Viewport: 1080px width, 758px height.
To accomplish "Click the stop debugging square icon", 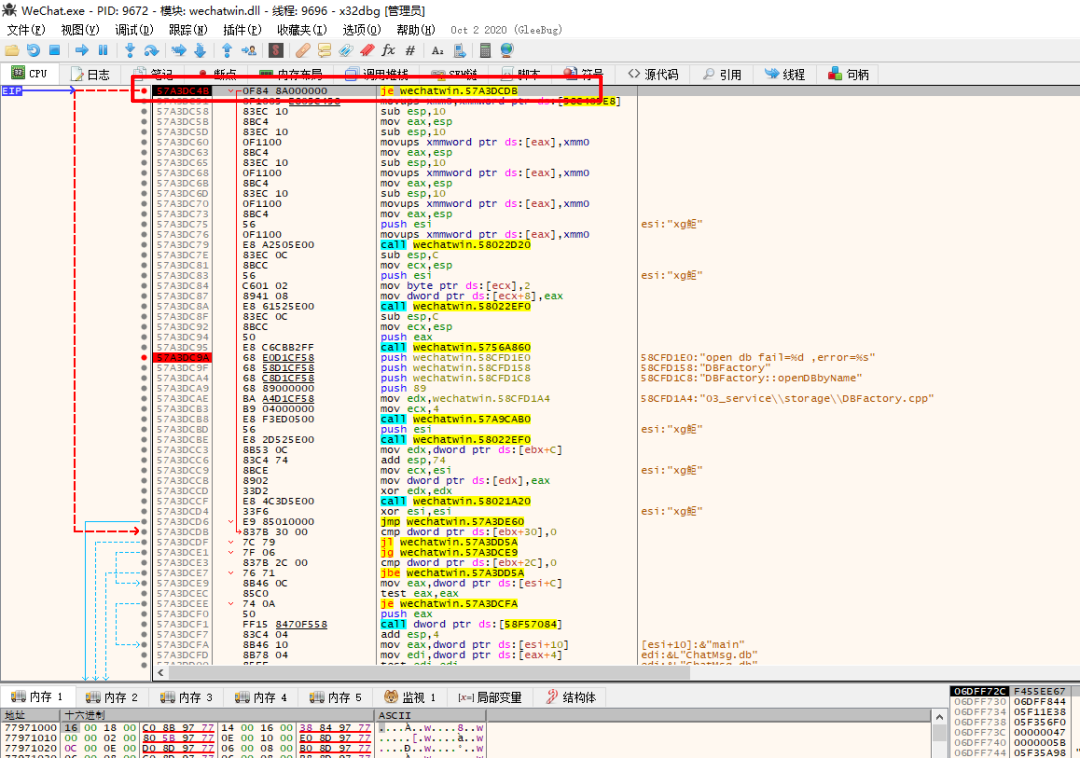I will coord(54,50).
